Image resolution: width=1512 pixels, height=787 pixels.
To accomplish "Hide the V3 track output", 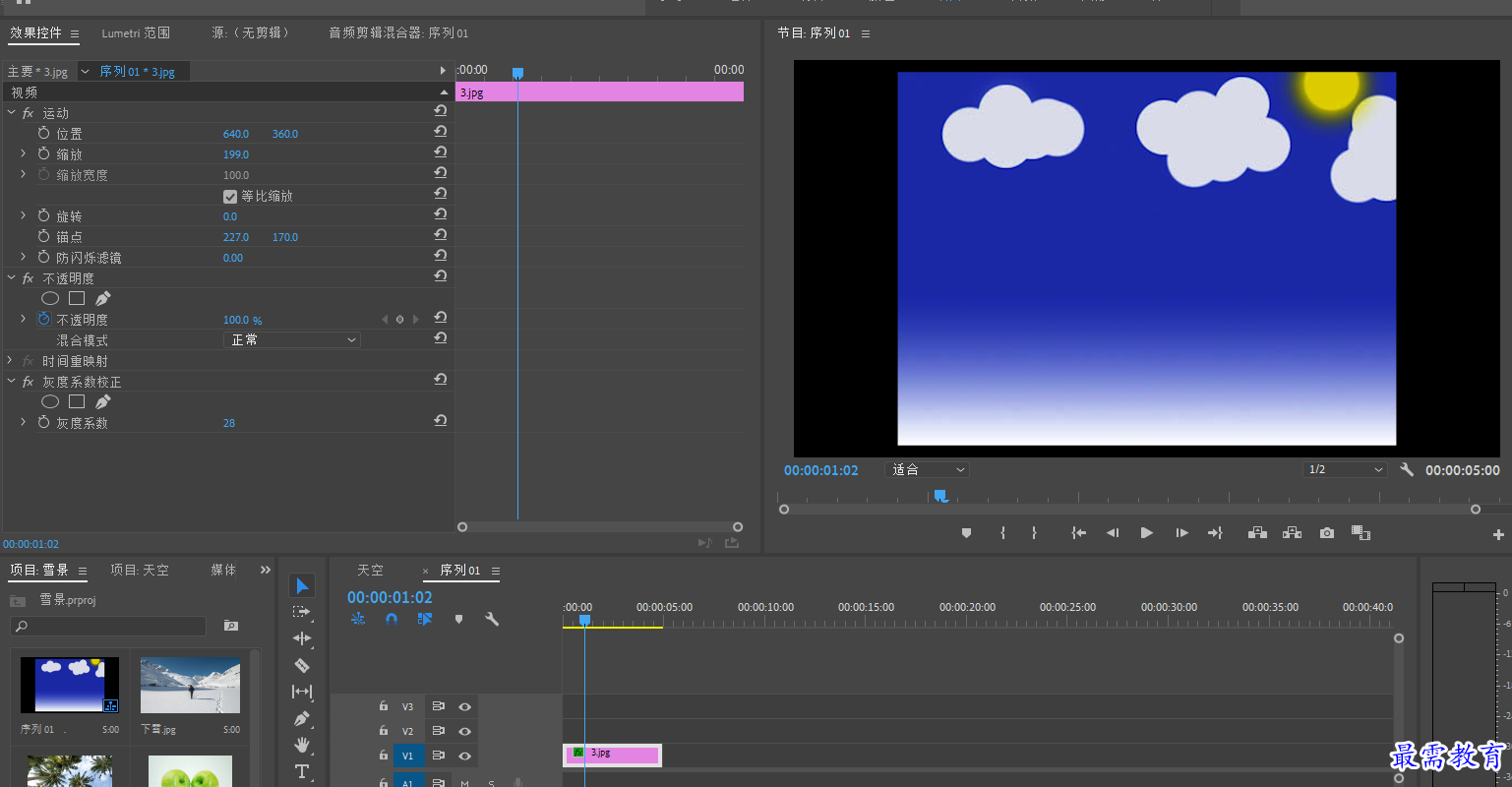I will pos(465,706).
